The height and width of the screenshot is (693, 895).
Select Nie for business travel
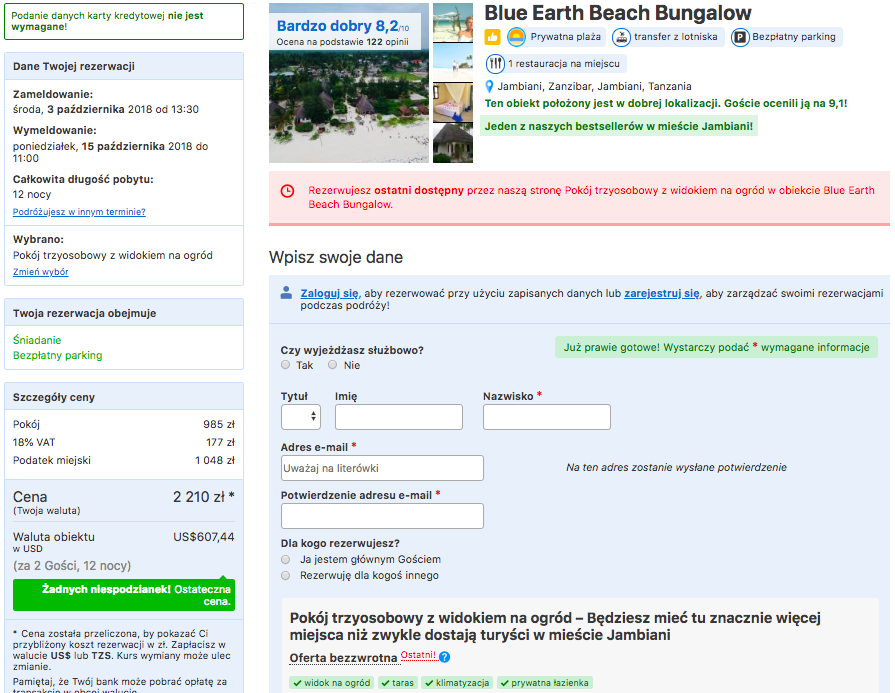click(x=333, y=365)
